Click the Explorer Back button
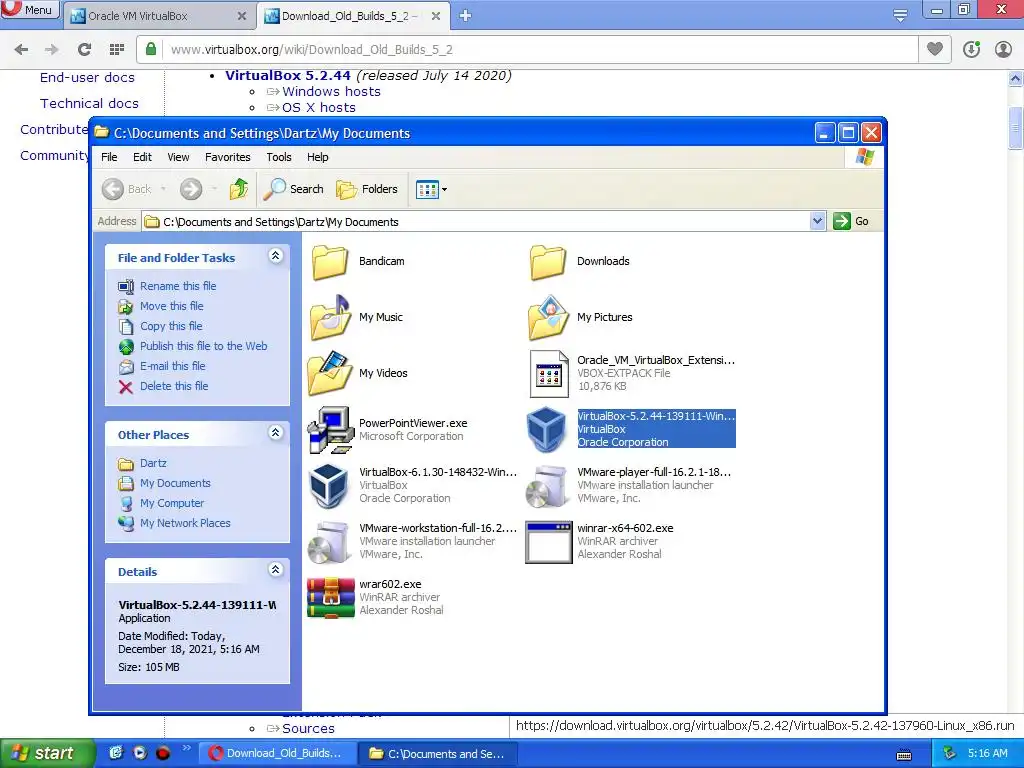The image size is (1024, 768). 127,189
